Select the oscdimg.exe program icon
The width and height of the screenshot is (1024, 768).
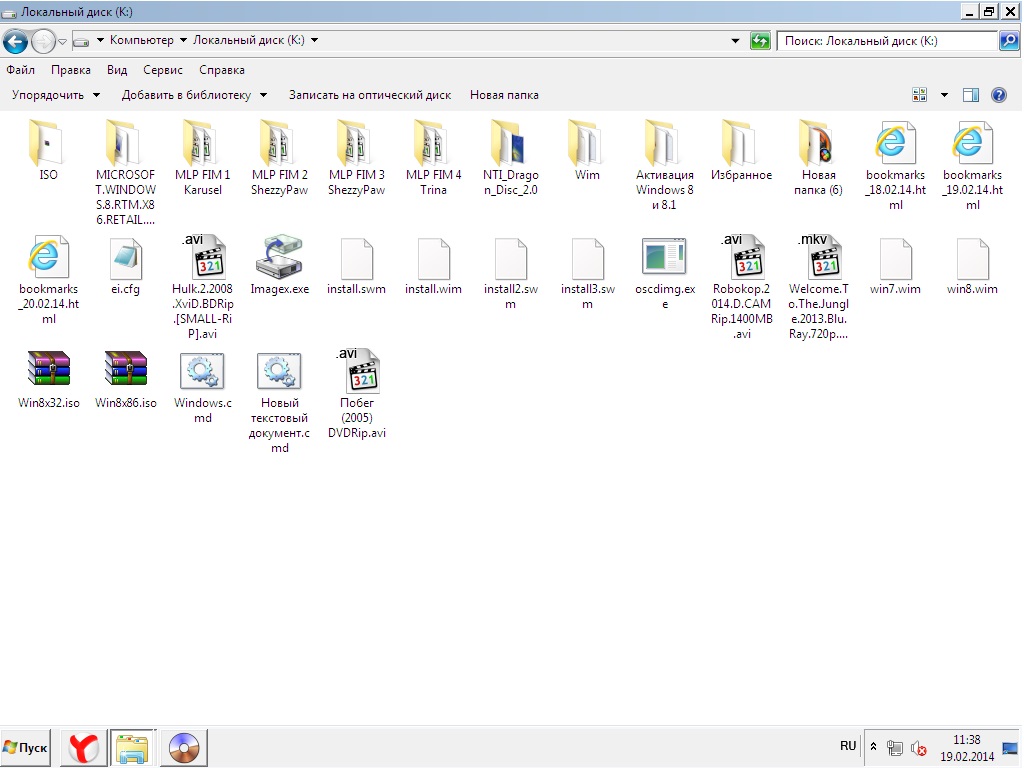[x=664, y=256]
